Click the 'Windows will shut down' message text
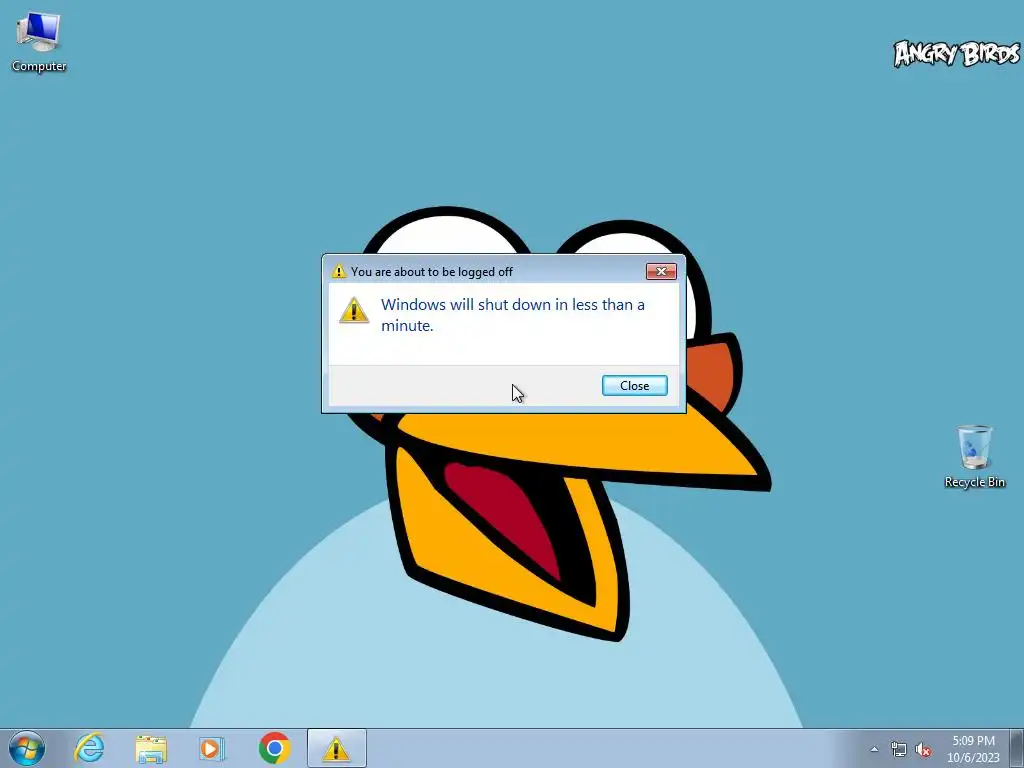The image size is (1024, 768). tap(513, 315)
